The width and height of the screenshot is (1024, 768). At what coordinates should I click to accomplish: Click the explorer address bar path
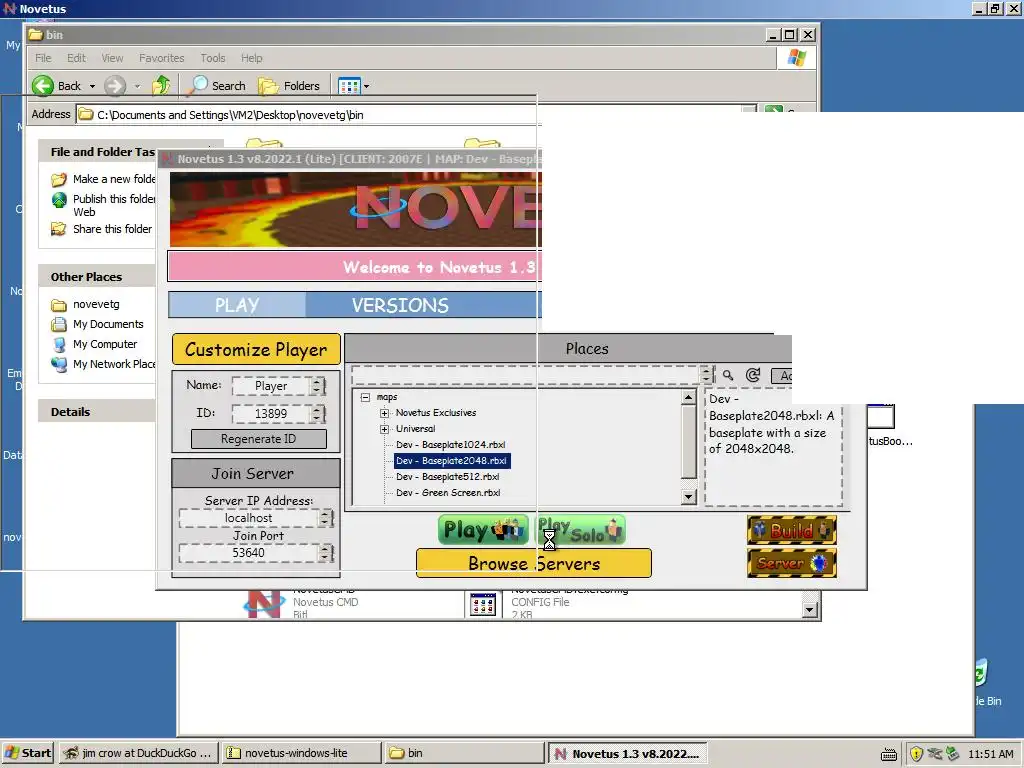(230, 115)
